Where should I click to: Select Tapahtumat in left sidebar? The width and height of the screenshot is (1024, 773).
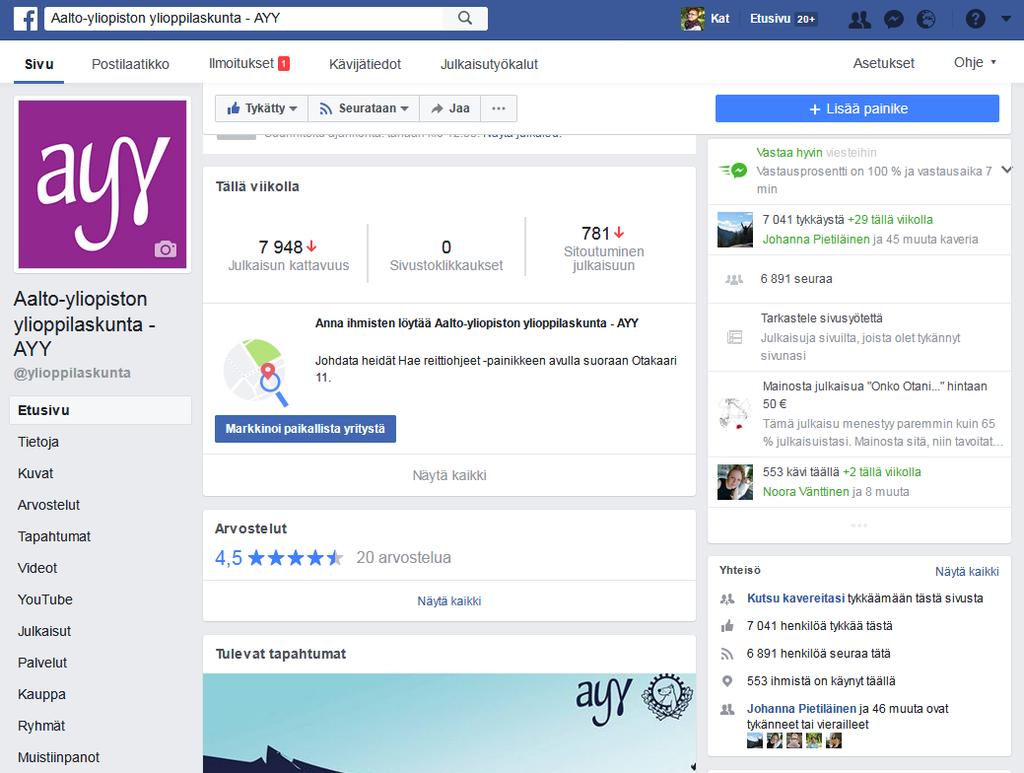pyautogui.click(x=54, y=537)
